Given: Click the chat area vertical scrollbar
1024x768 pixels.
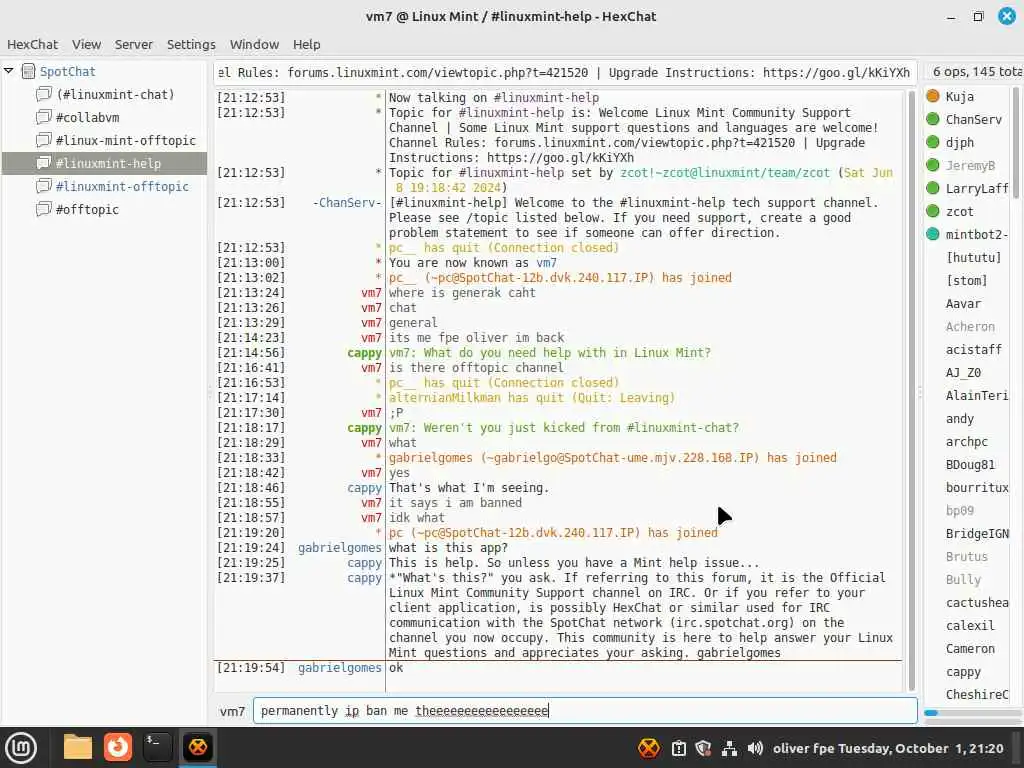Looking at the screenshot, I should [x=912, y=391].
